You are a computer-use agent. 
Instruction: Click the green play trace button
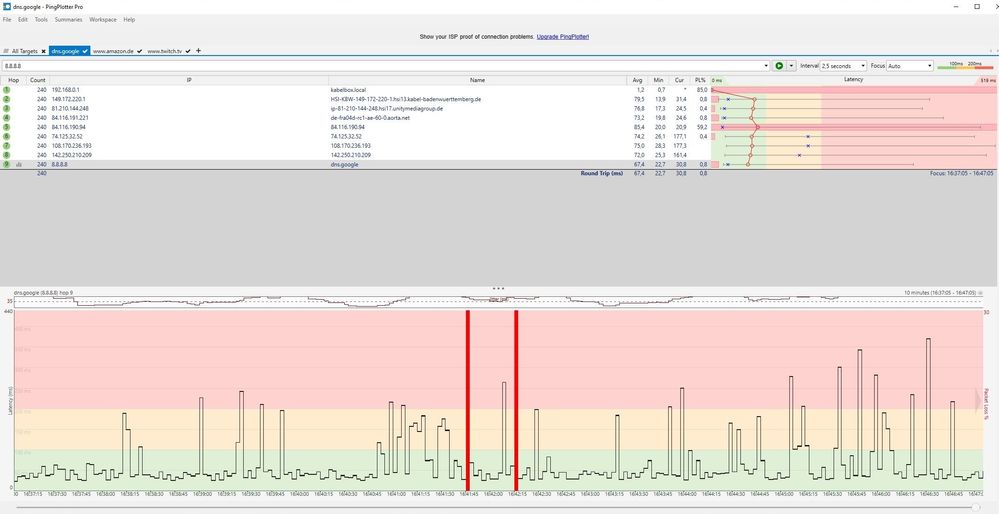(x=779, y=66)
